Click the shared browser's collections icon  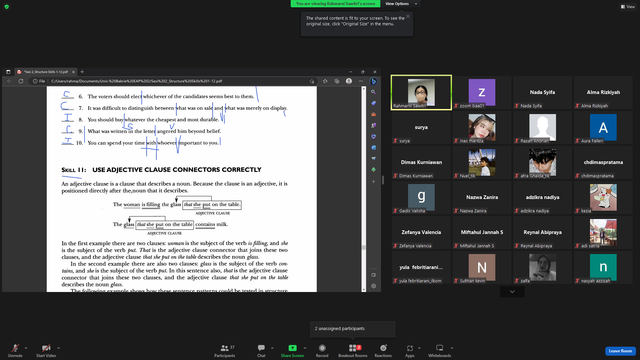coord(337,81)
